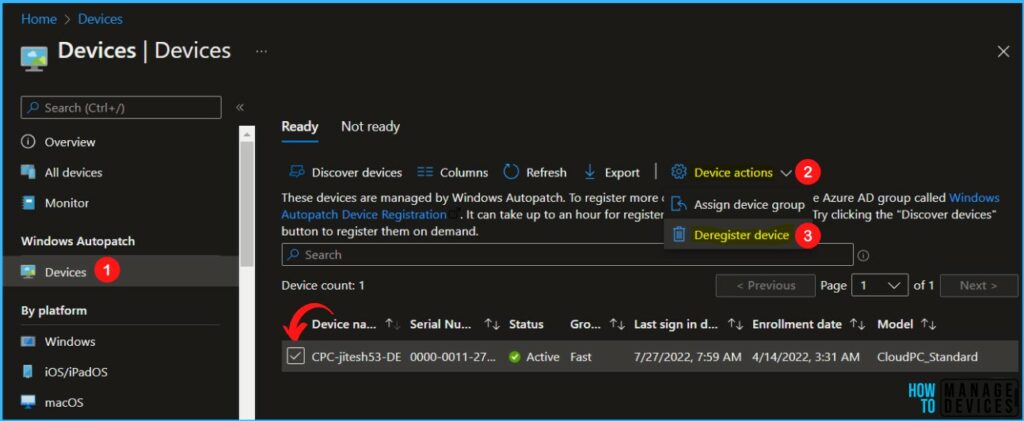Focus the device list Search field
The image size is (1024, 421).
coord(567,255)
